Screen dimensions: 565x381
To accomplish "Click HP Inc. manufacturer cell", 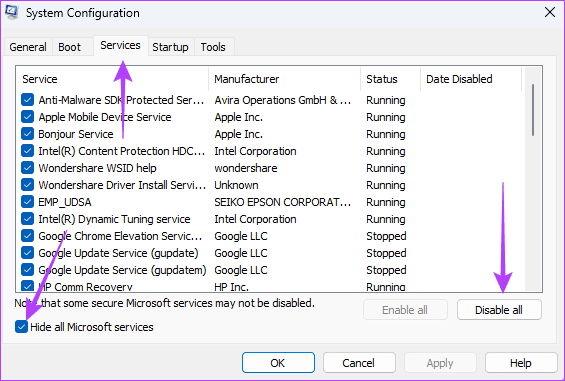I will [232, 287].
